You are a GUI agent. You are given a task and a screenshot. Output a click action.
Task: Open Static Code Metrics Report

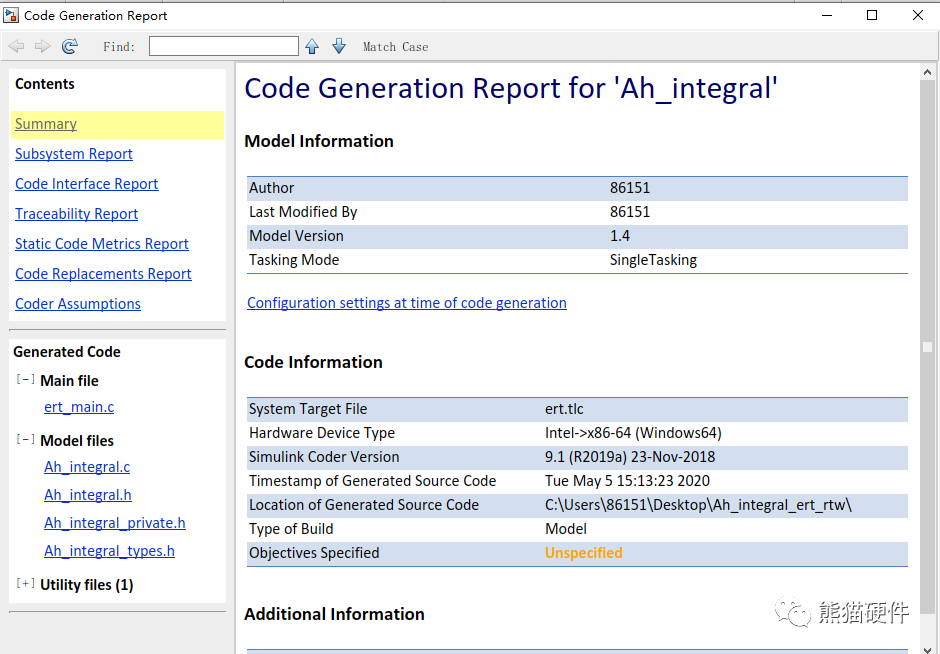pos(102,244)
